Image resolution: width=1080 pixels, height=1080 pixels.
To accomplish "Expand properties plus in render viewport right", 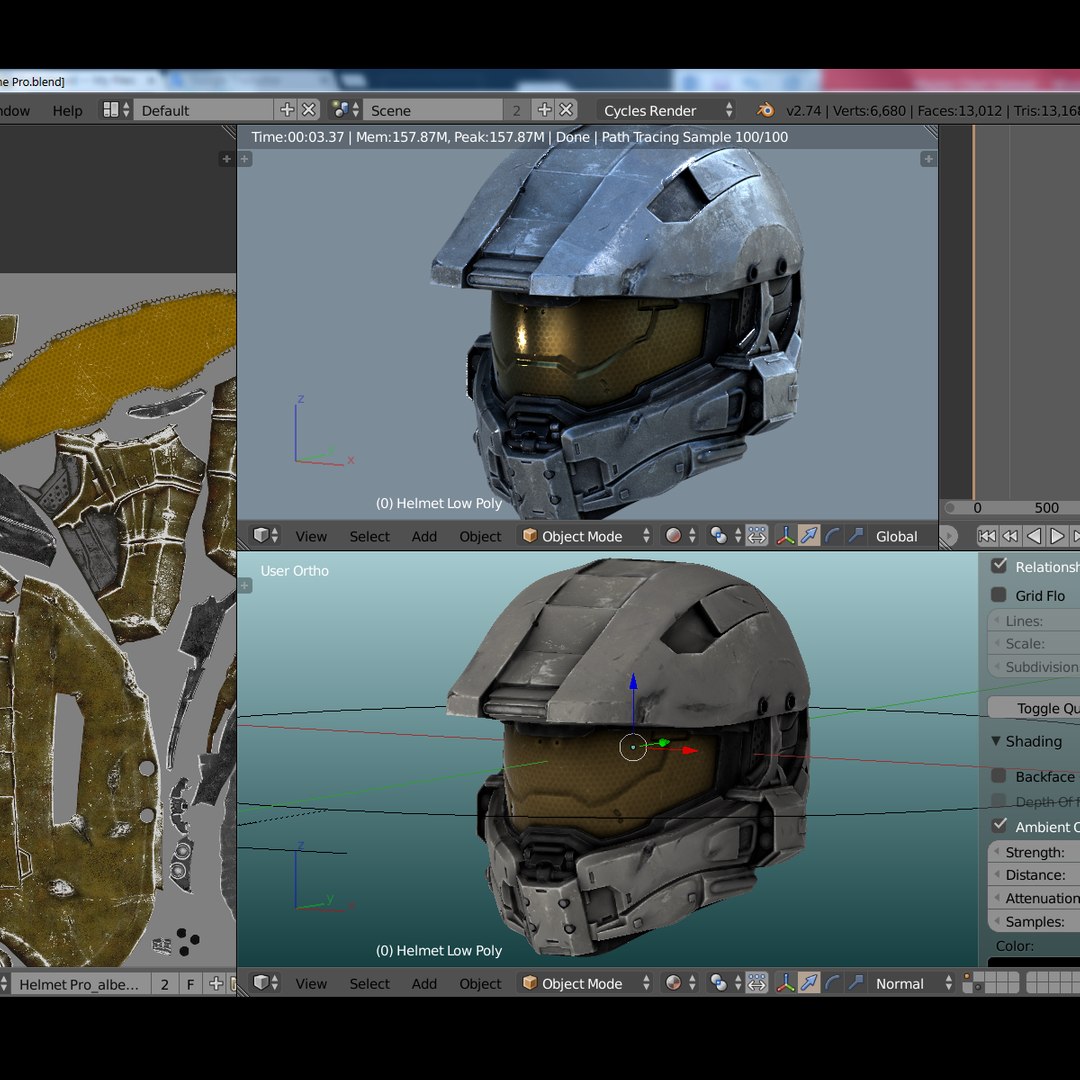I will click(928, 159).
